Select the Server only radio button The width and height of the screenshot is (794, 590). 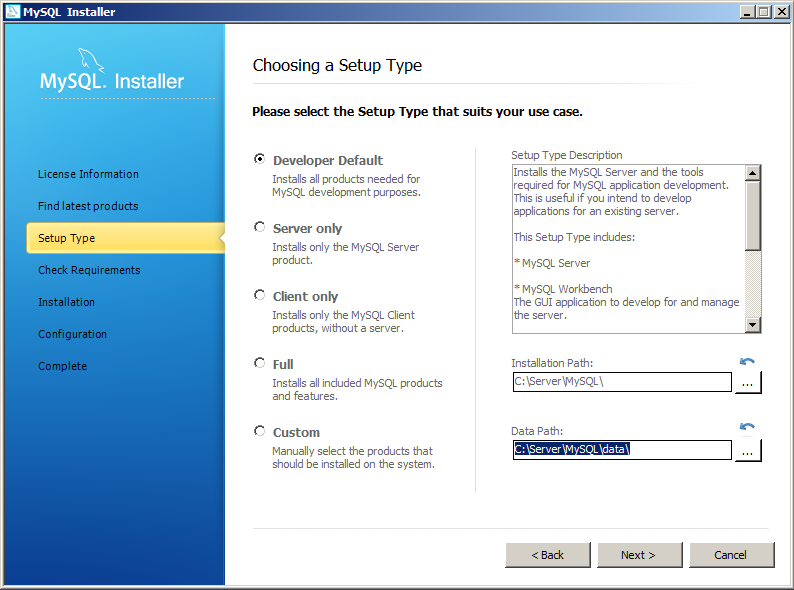259,227
